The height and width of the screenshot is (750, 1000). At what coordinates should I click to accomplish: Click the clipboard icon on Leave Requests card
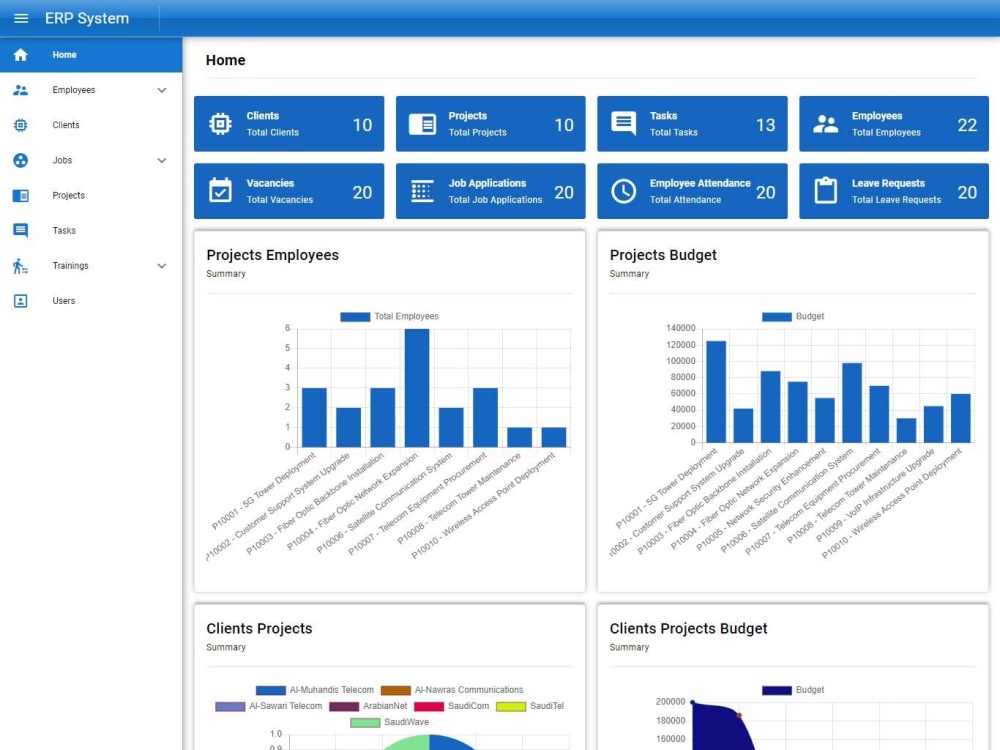click(825, 191)
